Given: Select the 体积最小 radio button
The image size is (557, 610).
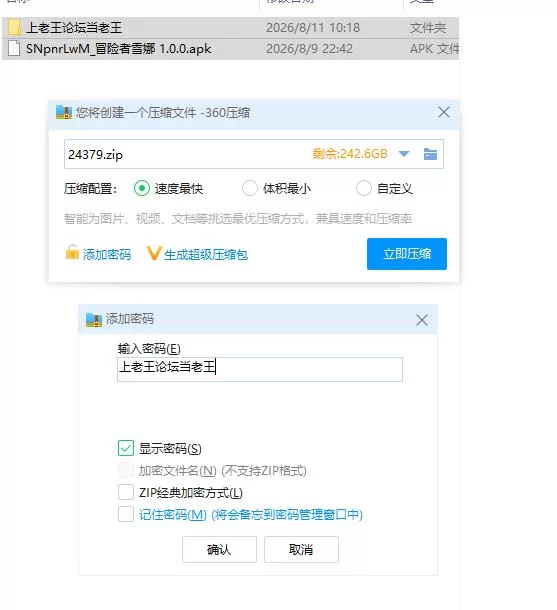Looking at the screenshot, I should 250,188.
